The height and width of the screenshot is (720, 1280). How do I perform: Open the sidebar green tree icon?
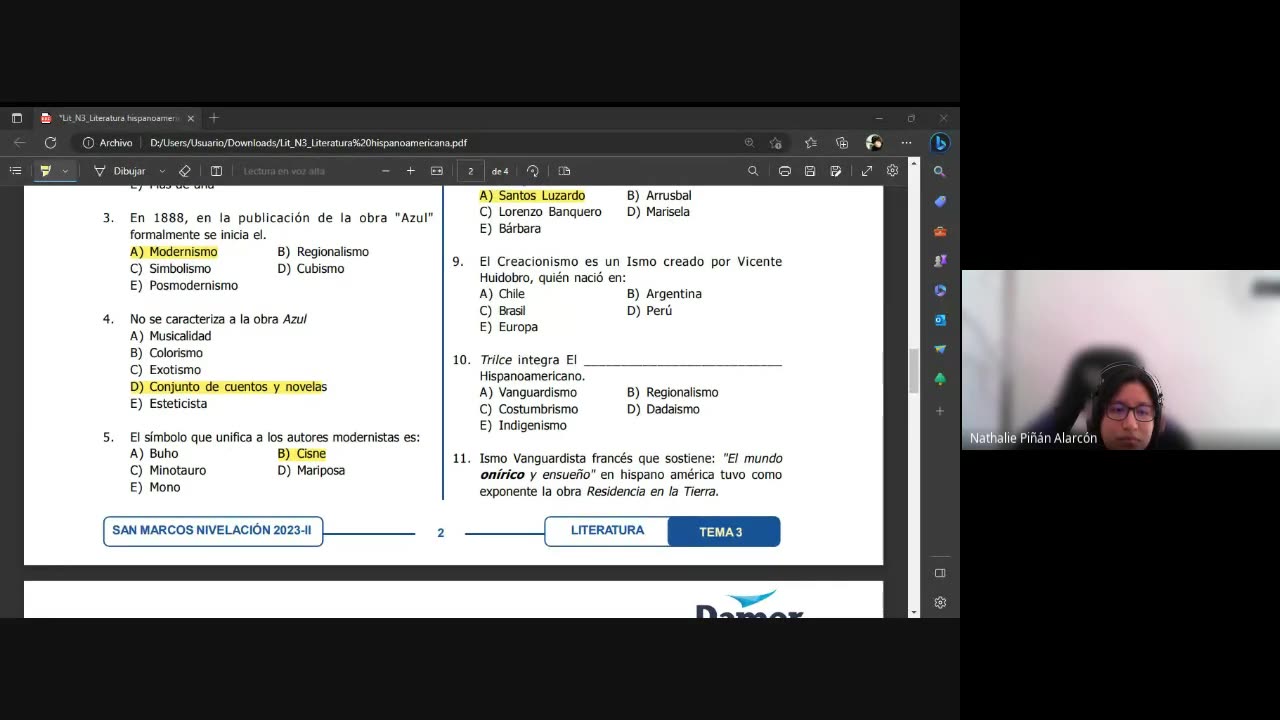[x=940, y=380]
